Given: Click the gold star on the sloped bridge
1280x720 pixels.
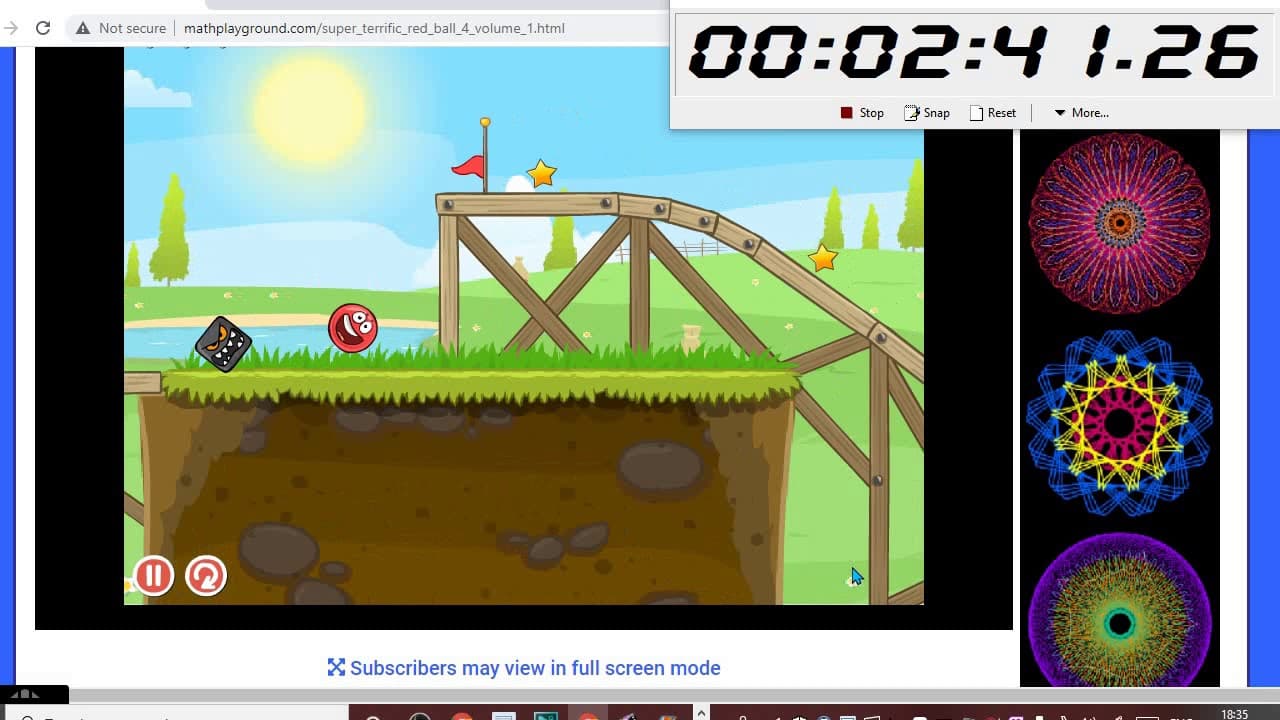Looking at the screenshot, I should (x=823, y=258).
